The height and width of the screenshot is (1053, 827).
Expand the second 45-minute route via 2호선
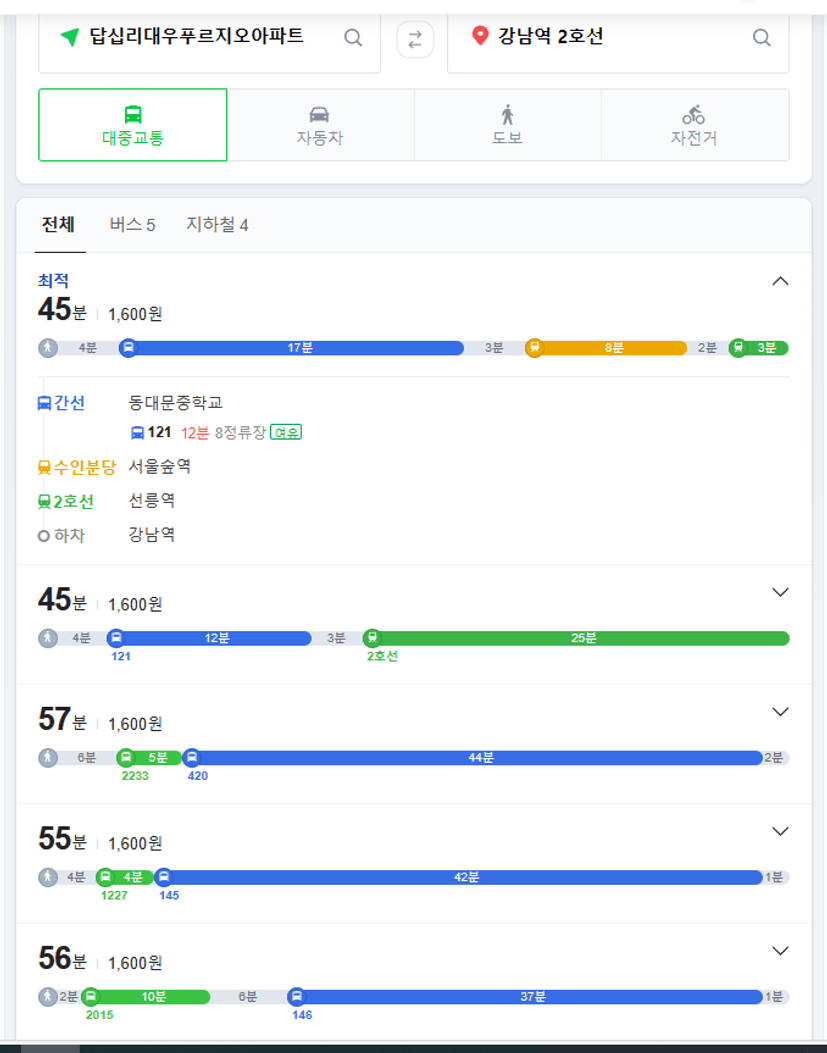(x=780, y=592)
